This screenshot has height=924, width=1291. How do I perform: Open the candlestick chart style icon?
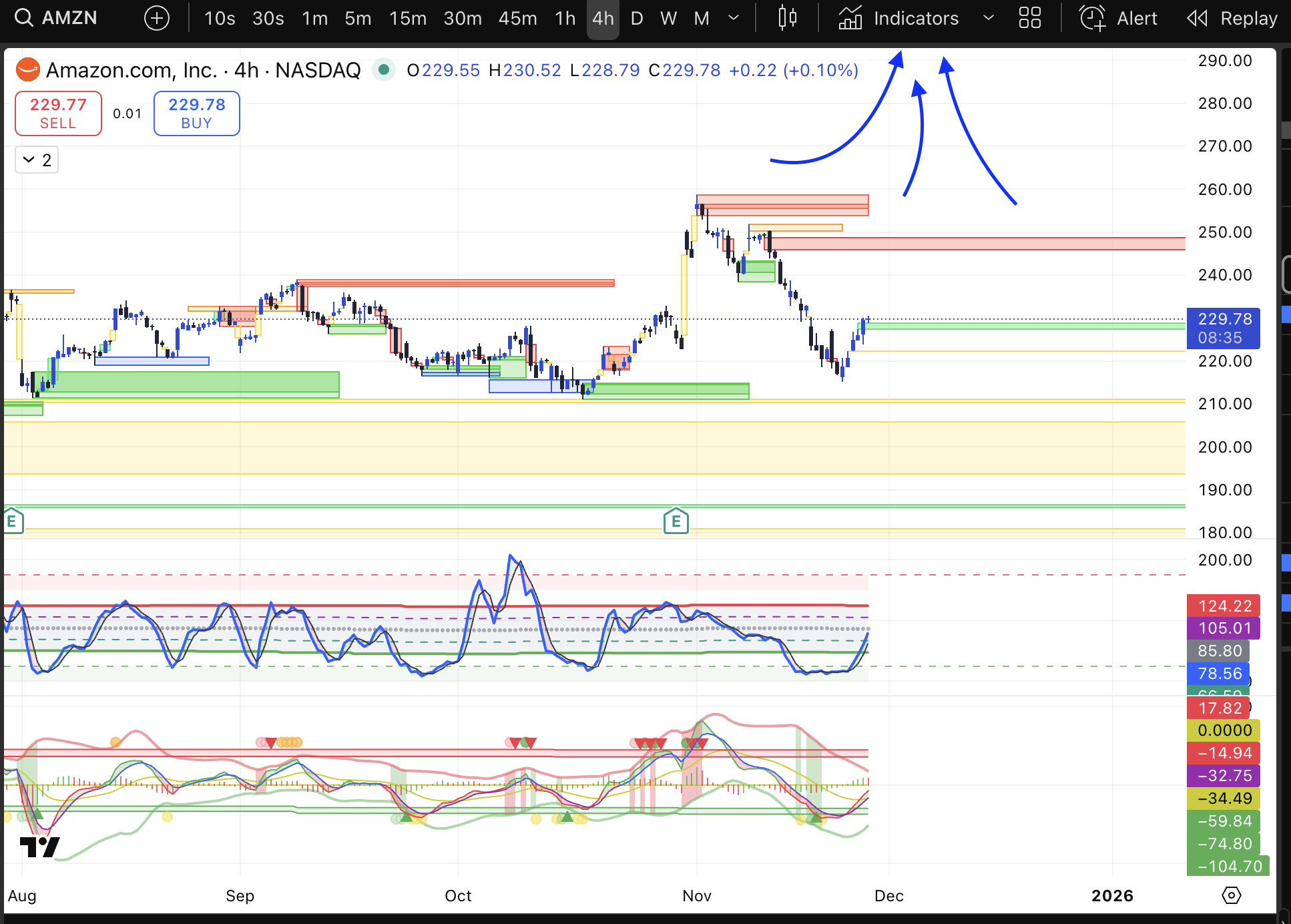click(x=788, y=18)
